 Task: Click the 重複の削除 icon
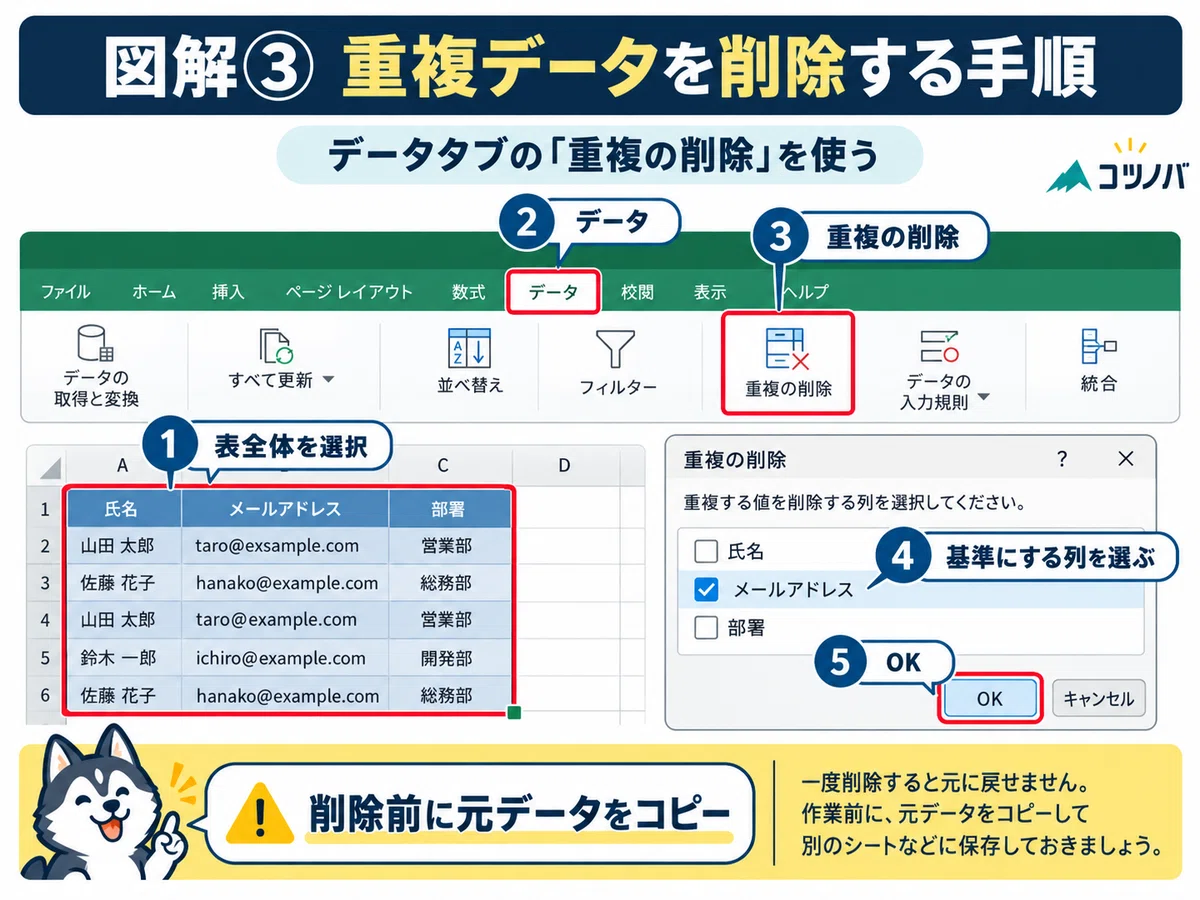coord(787,348)
